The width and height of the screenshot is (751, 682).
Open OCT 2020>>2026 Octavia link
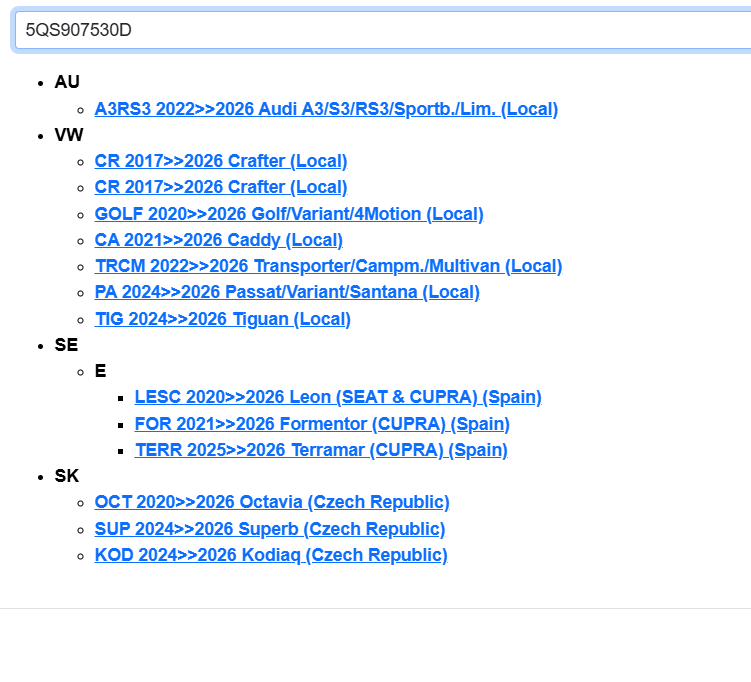pyautogui.click(x=272, y=502)
